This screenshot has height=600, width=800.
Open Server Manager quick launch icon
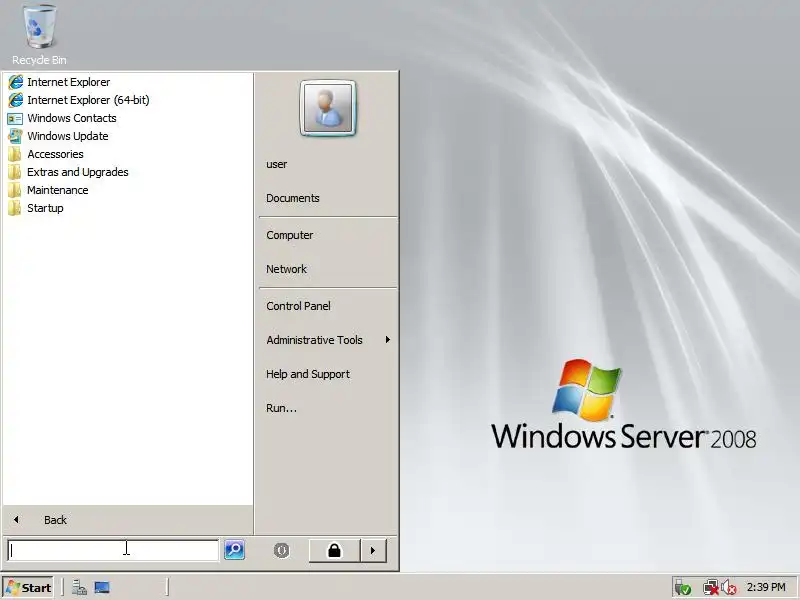click(79, 588)
